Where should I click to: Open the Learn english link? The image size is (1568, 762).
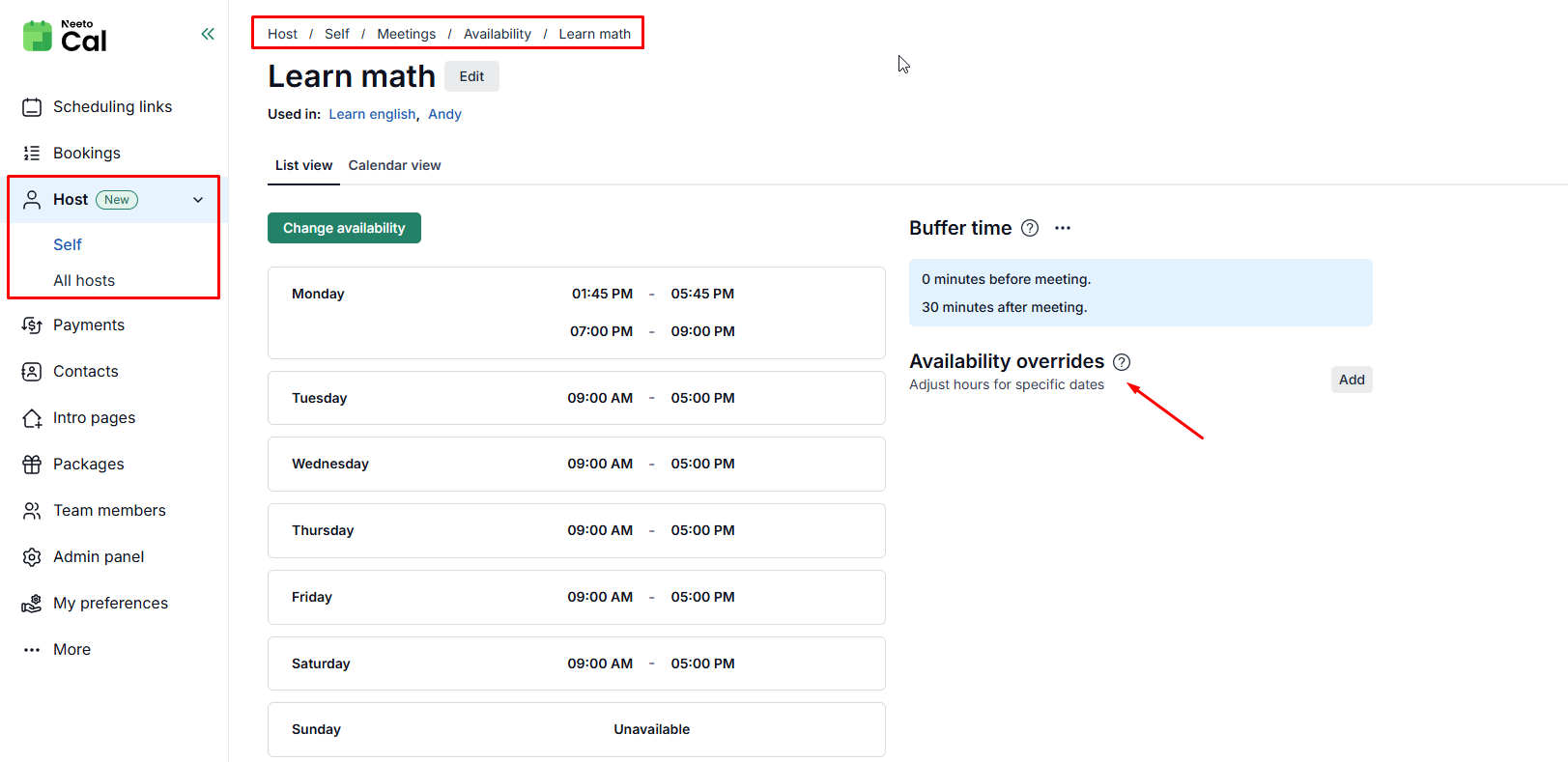372,114
